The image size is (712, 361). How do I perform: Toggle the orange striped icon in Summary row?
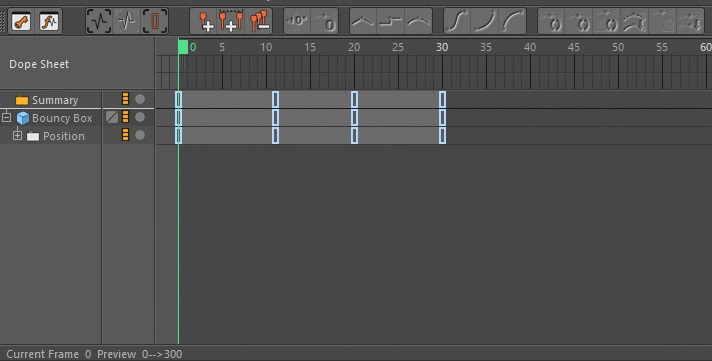[x=125, y=99]
